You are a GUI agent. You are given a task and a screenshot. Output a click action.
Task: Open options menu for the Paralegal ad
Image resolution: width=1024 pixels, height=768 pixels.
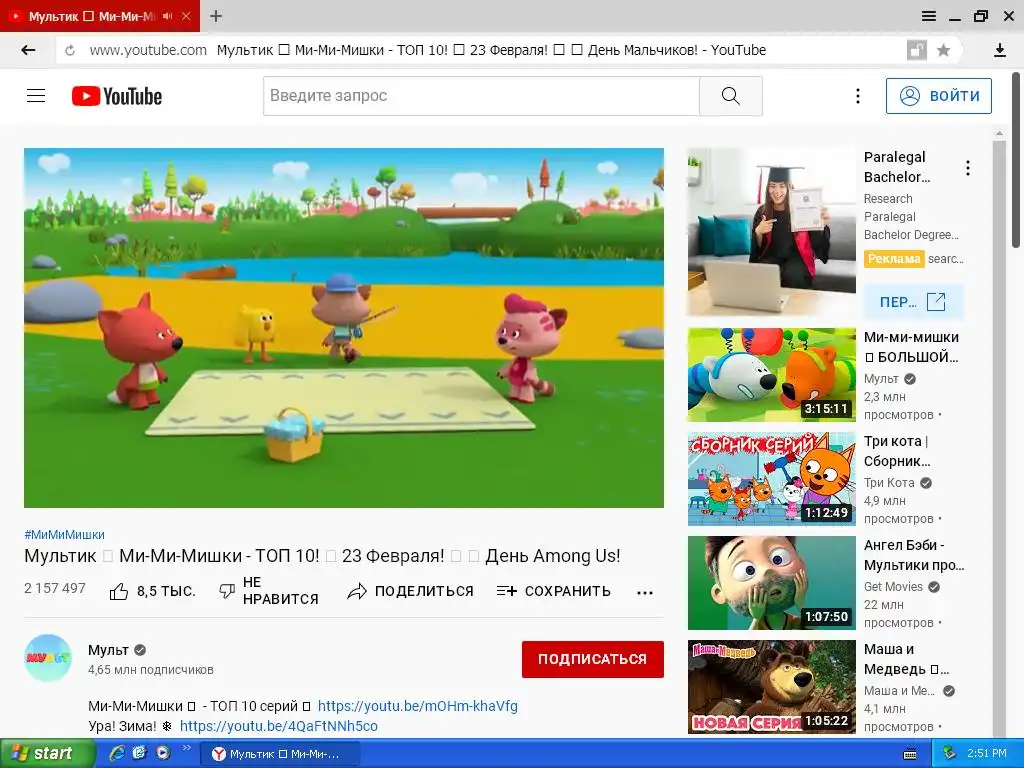tap(968, 168)
